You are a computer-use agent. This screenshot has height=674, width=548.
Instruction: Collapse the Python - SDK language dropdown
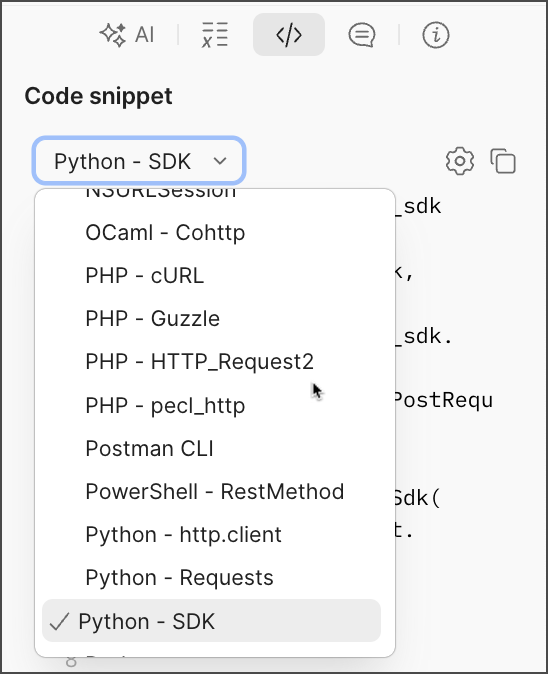point(139,160)
